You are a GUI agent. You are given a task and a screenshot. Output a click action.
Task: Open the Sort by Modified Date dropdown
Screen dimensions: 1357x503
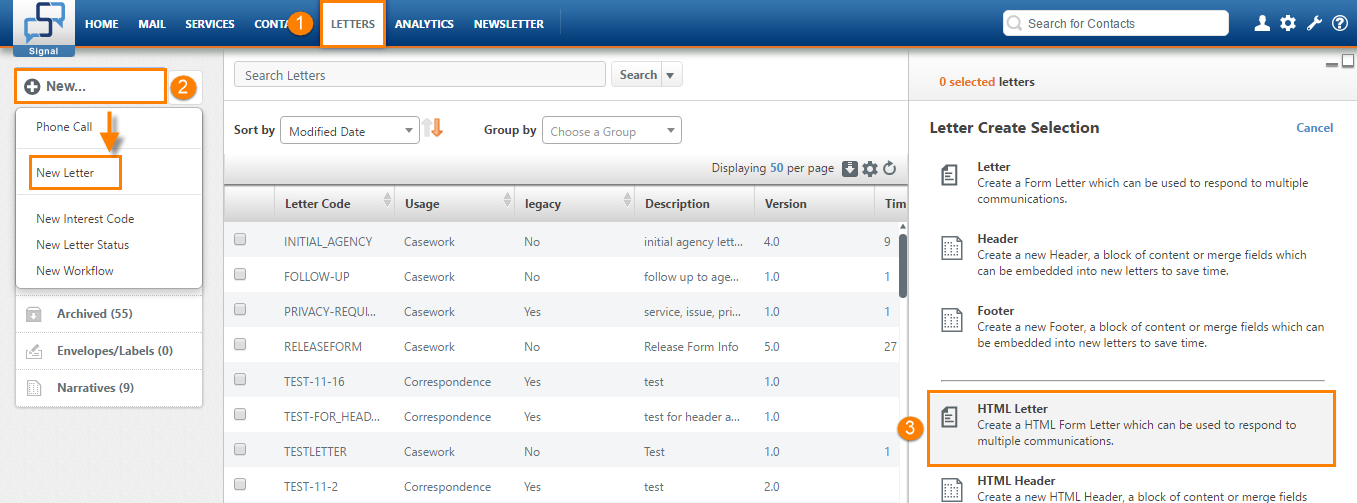pyautogui.click(x=350, y=131)
